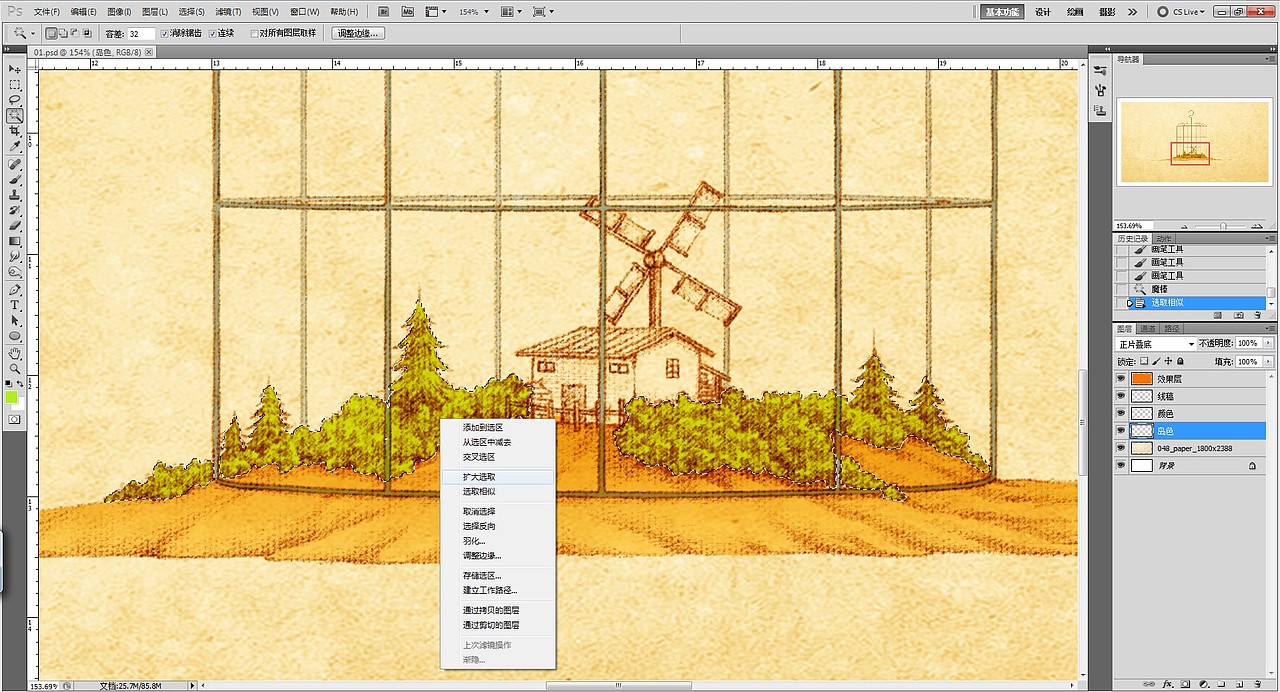Viewport: 1280px width, 692px height.
Task: Expand more workspaces chevron
Action: [1132, 12]
